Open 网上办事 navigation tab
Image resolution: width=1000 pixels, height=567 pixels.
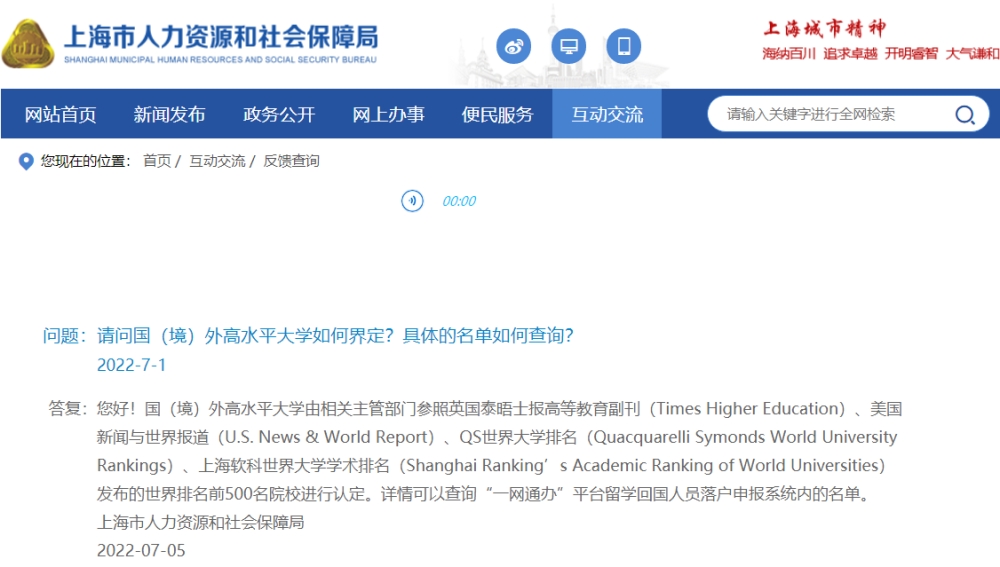[388, 114]
